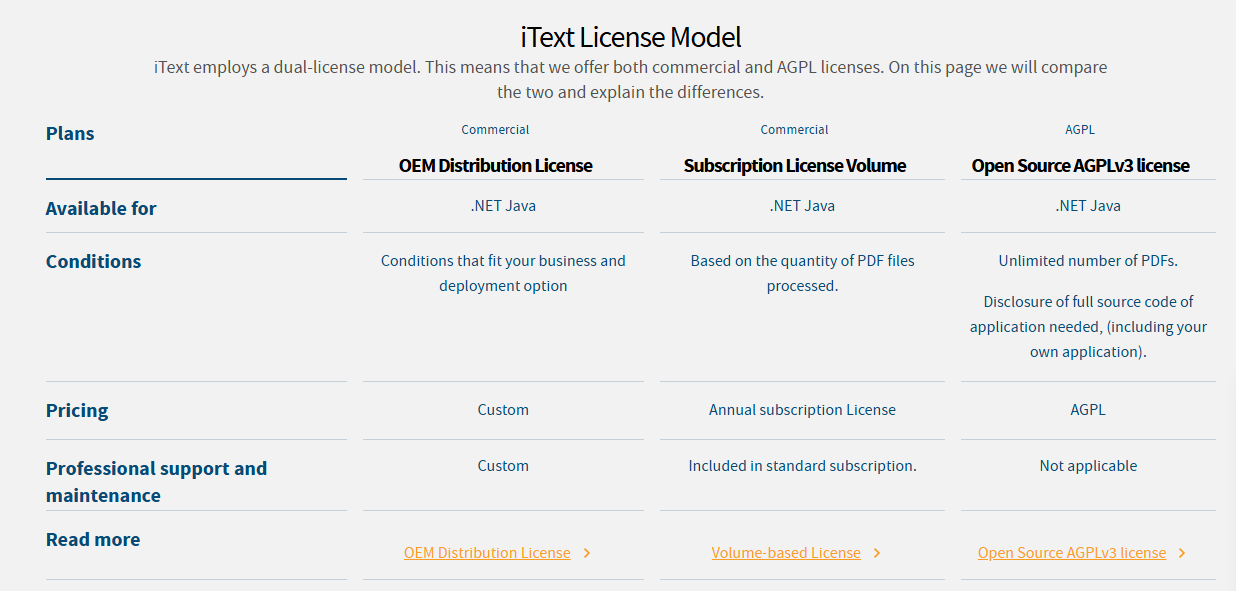This screenshot has height=591, width=1236.
Task: Click the Commercial tag above OEM Distribution License
Action: pyautogui.click(x=495, y=130)
